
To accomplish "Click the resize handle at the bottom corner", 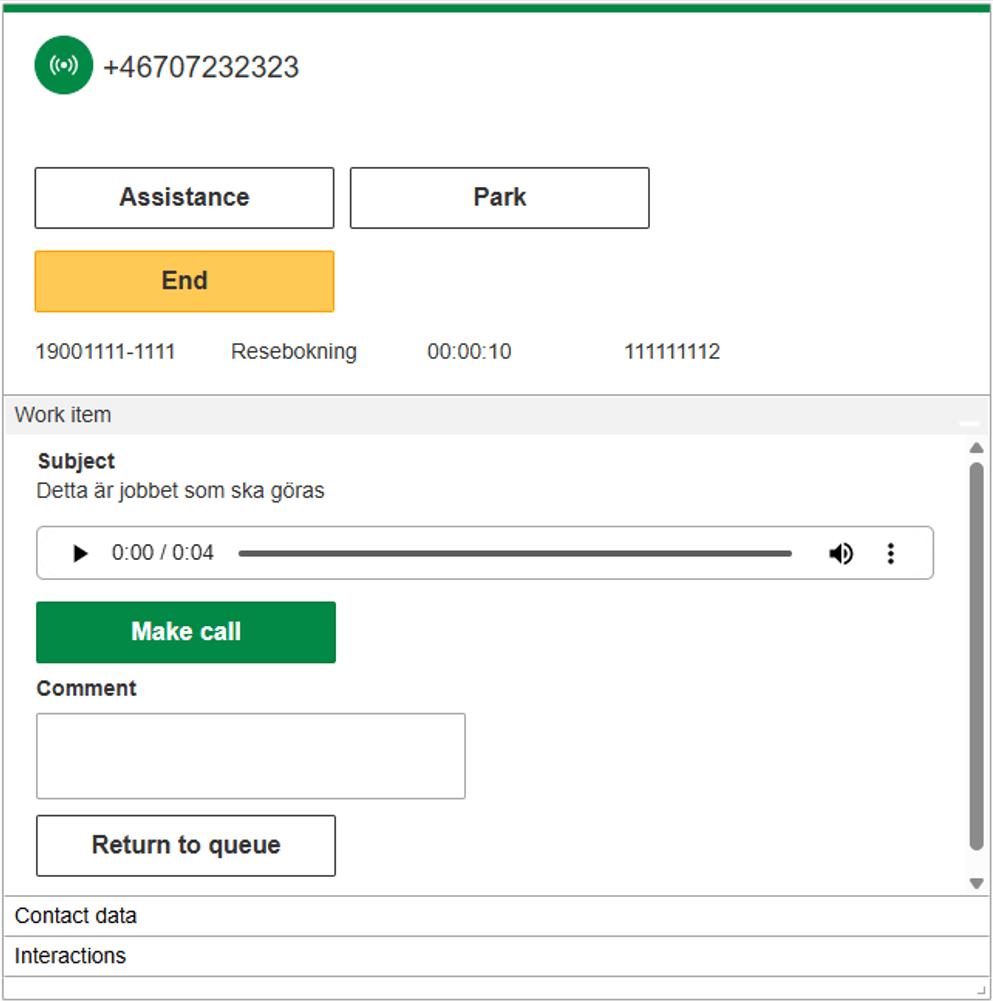I will pyautogui.click(x=981, y=988).
